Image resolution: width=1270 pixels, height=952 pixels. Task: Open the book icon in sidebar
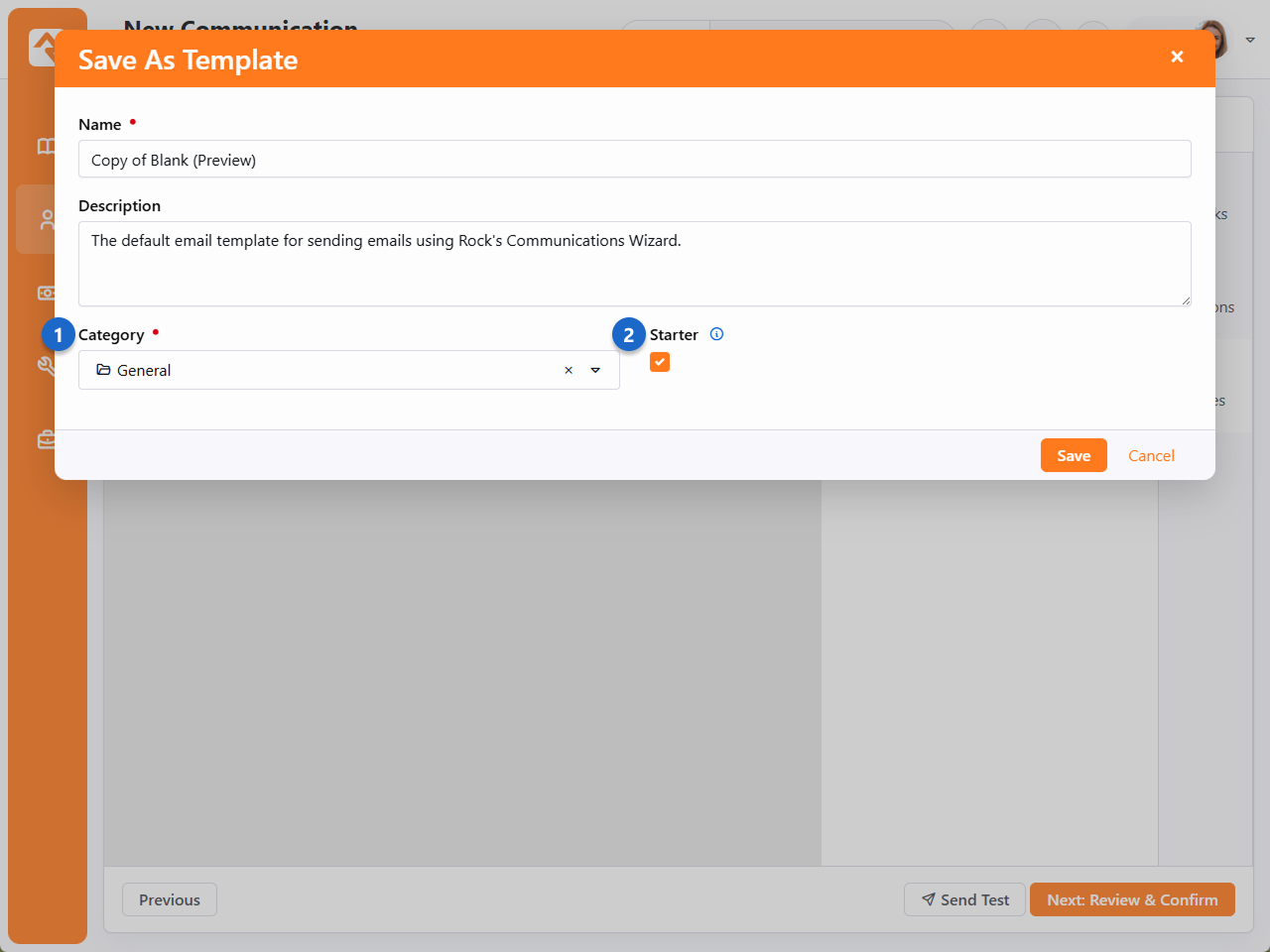click(46, 147)
